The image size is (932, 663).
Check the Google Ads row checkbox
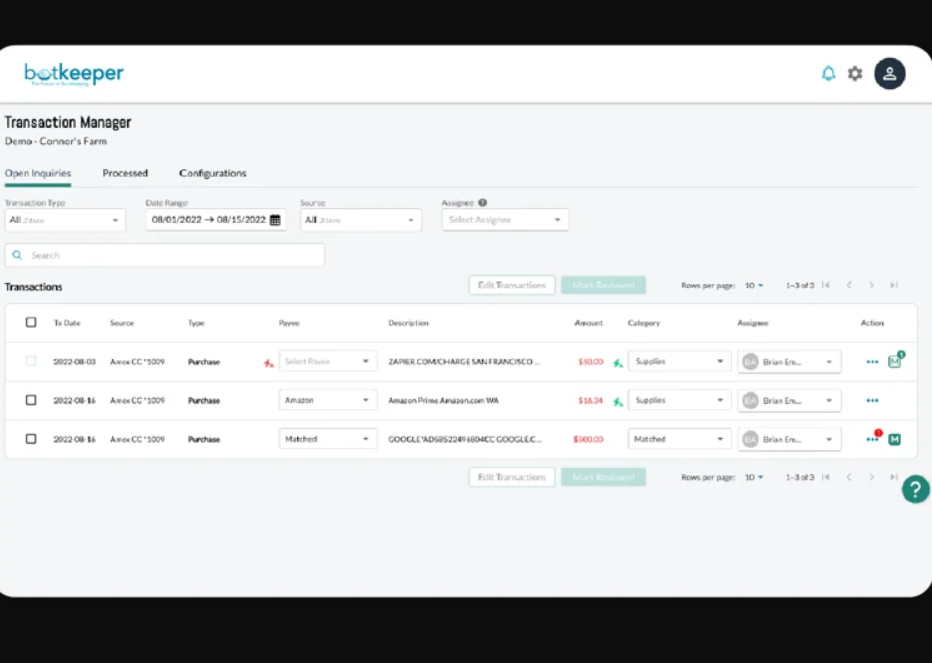click(x=31, y=439)
